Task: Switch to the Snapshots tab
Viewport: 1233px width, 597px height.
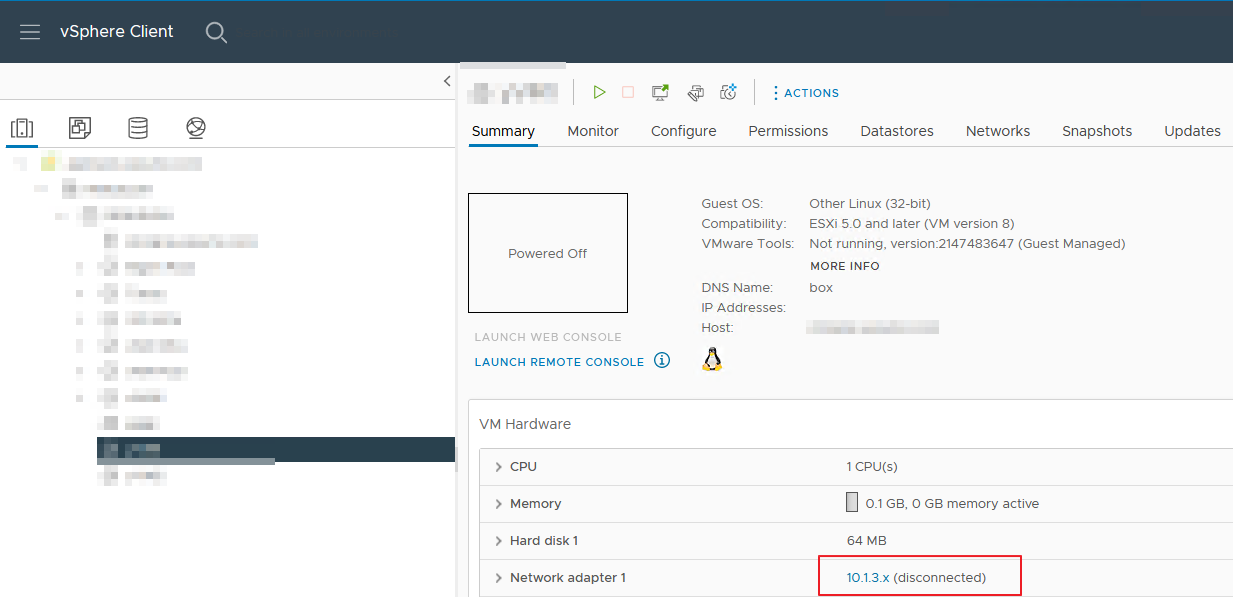Action: (1097, 130)
